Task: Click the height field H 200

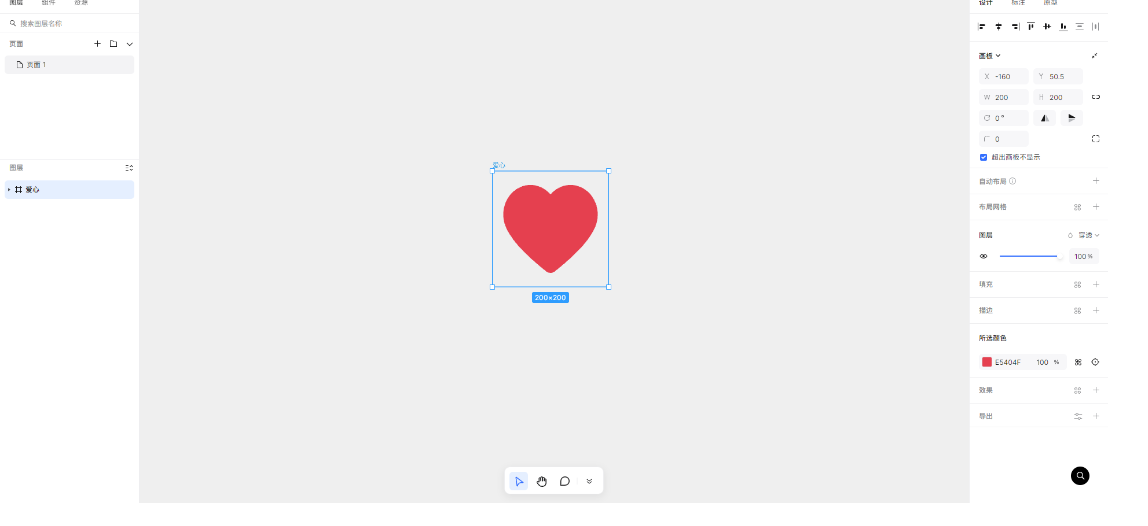Action: tap(1058, 97)
